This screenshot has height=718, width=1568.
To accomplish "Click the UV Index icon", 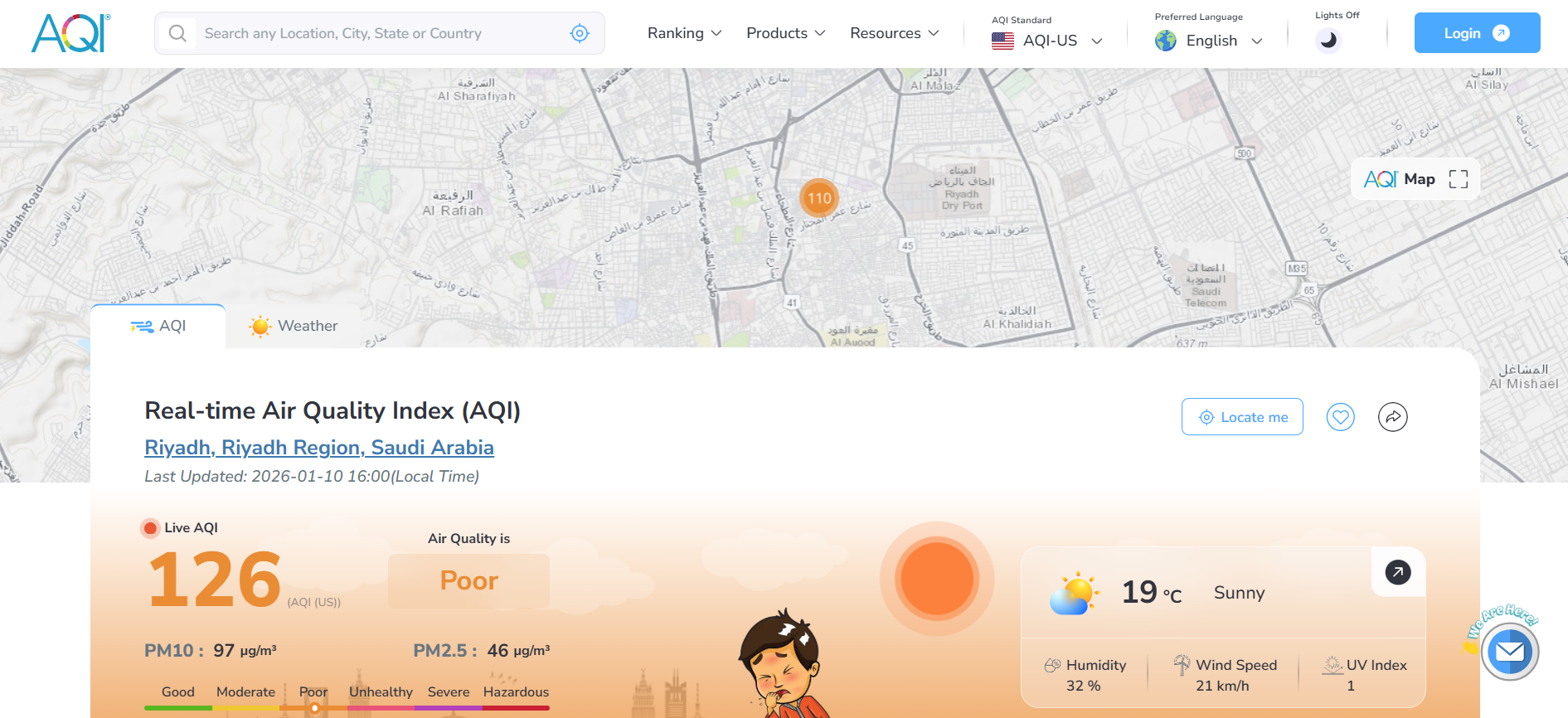I will point(1333,664).
